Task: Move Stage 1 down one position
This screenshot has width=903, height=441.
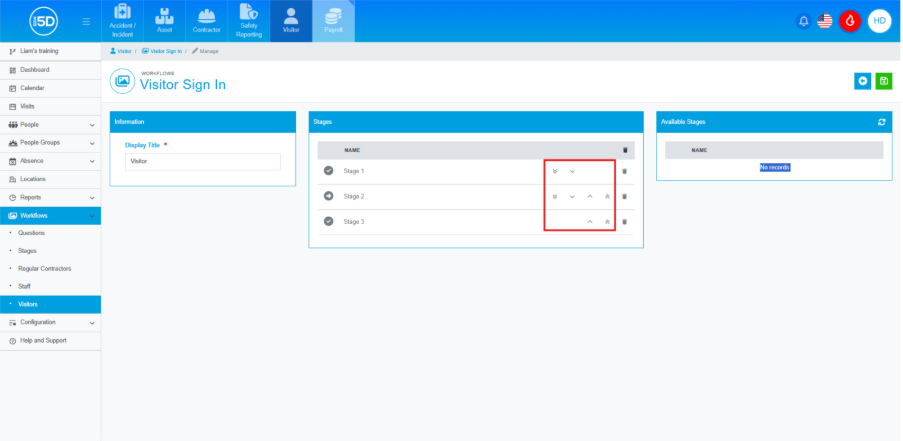Action: (572, 171)
